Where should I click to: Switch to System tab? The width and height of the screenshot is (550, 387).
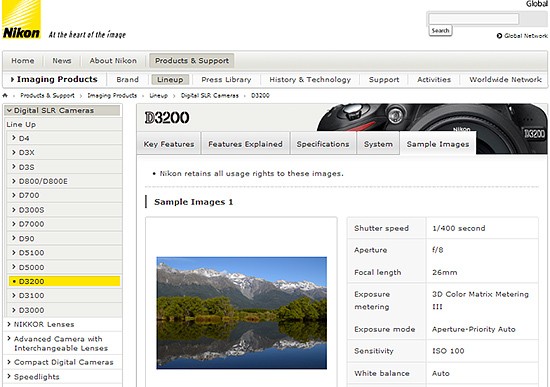click(x=378, y=144)
